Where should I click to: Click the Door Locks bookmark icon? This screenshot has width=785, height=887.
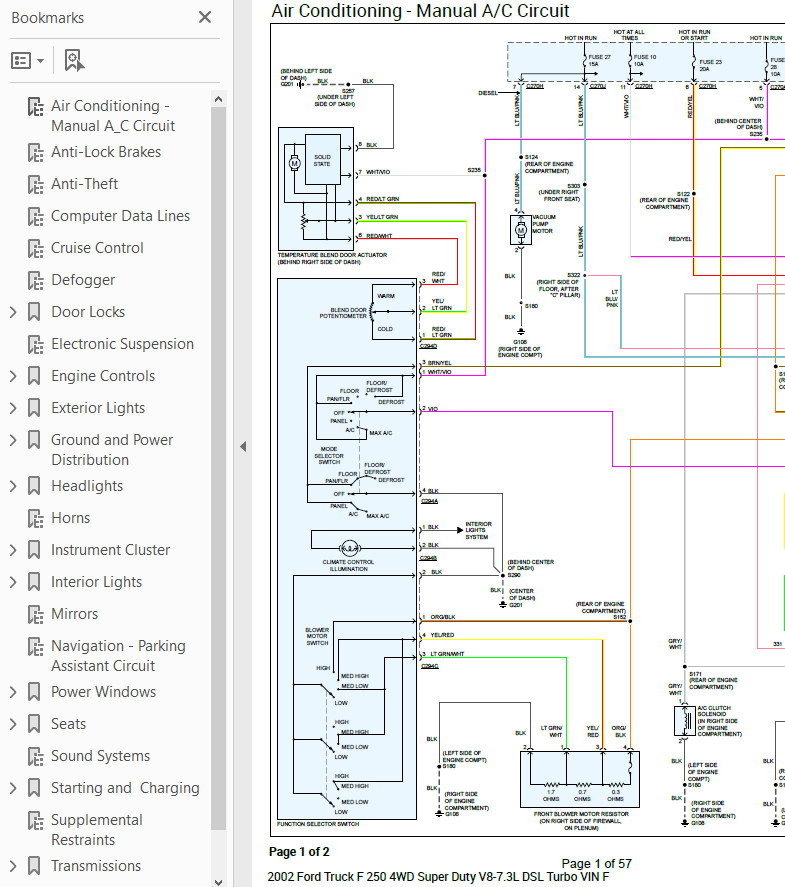[34, 312]
